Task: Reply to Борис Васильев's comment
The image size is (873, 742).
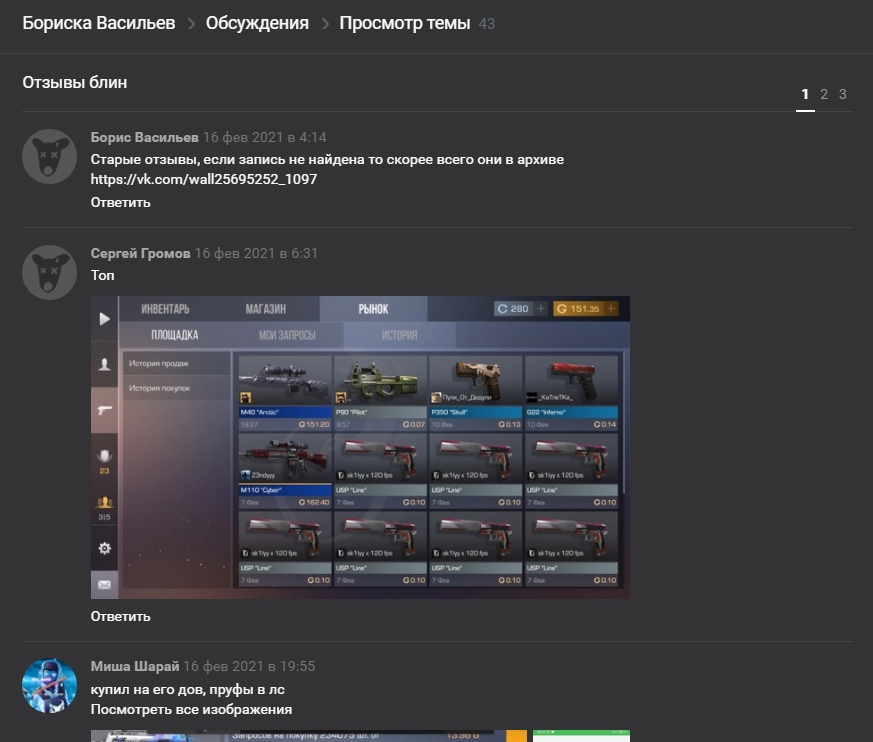Action: point(120,202)
